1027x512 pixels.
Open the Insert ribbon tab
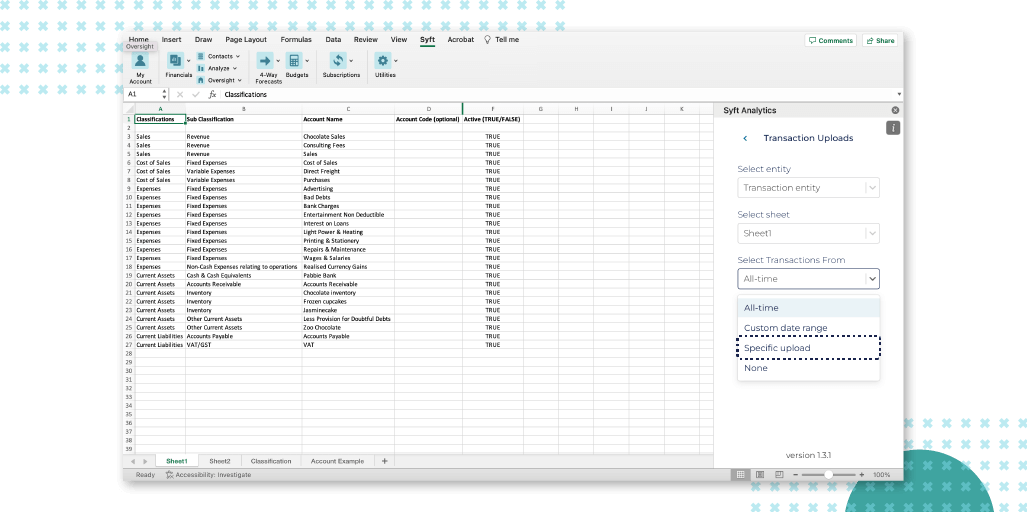pyautogui.click(x=172, y=39)
